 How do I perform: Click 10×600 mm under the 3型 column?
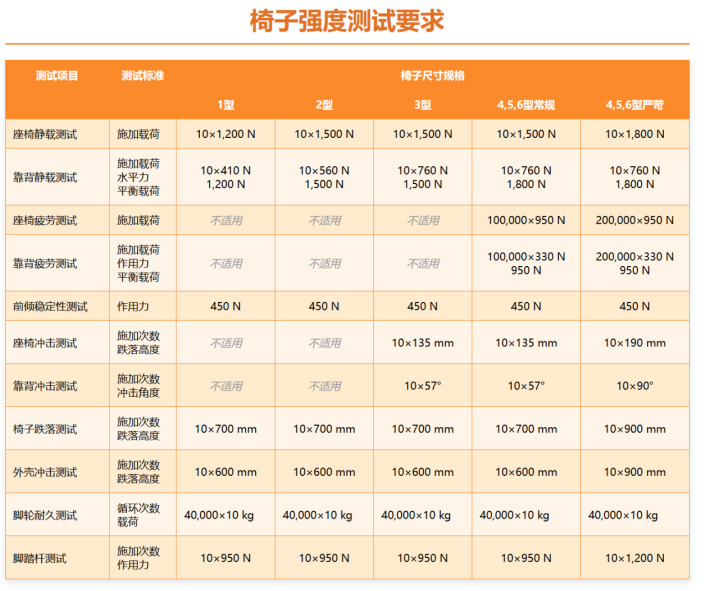[x=423, y=472]
